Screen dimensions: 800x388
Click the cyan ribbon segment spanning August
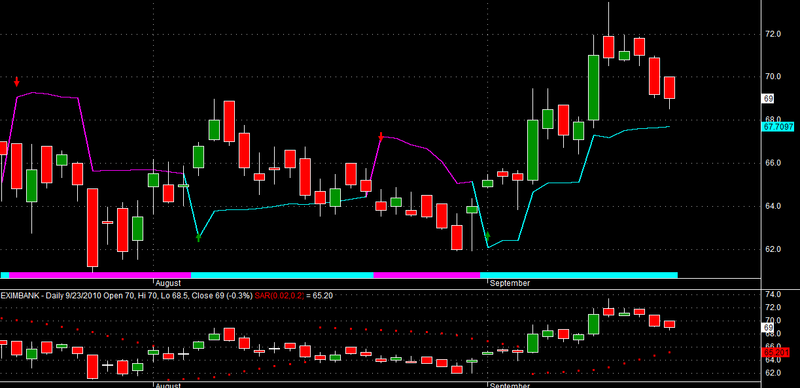tap(282, 275)
